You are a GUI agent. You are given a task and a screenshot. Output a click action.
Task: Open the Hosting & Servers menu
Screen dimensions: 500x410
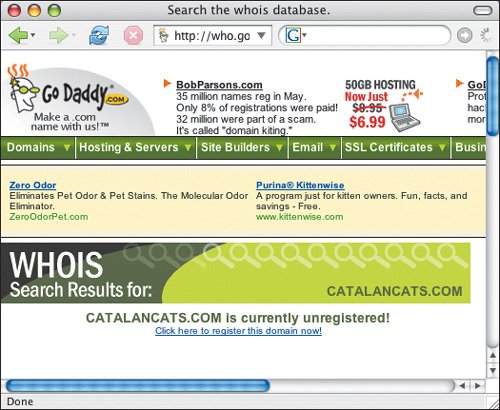pyautogui.click(x=136, y=147)
